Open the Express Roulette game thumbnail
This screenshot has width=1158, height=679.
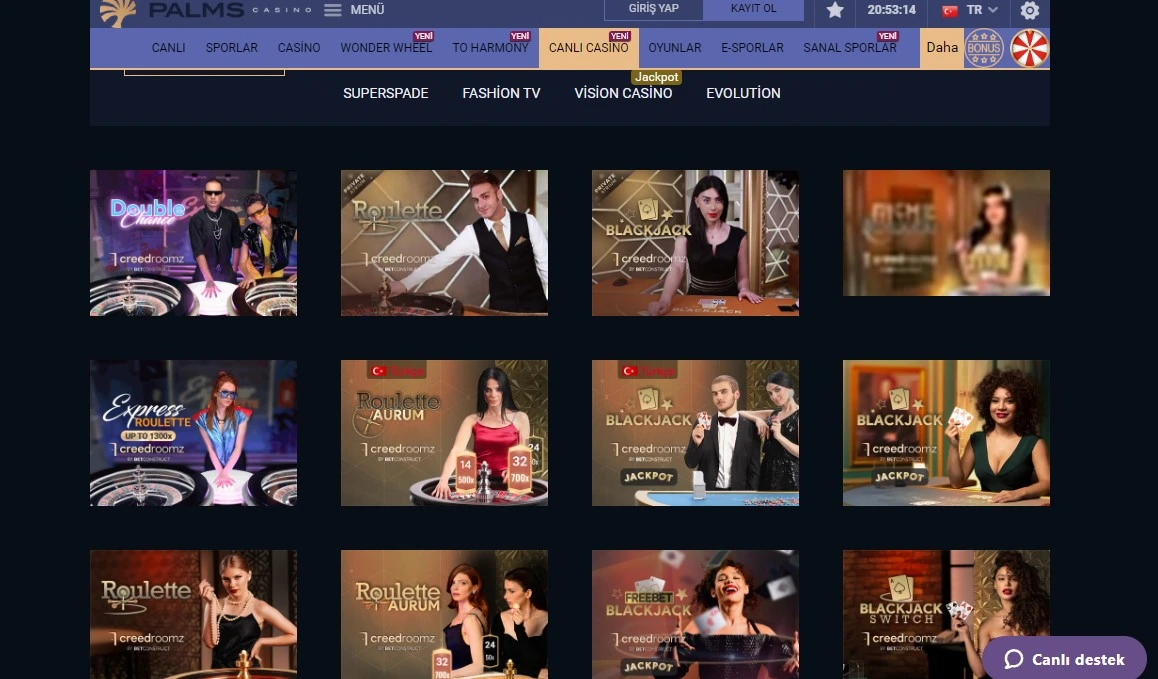click(x=193, y=433)
